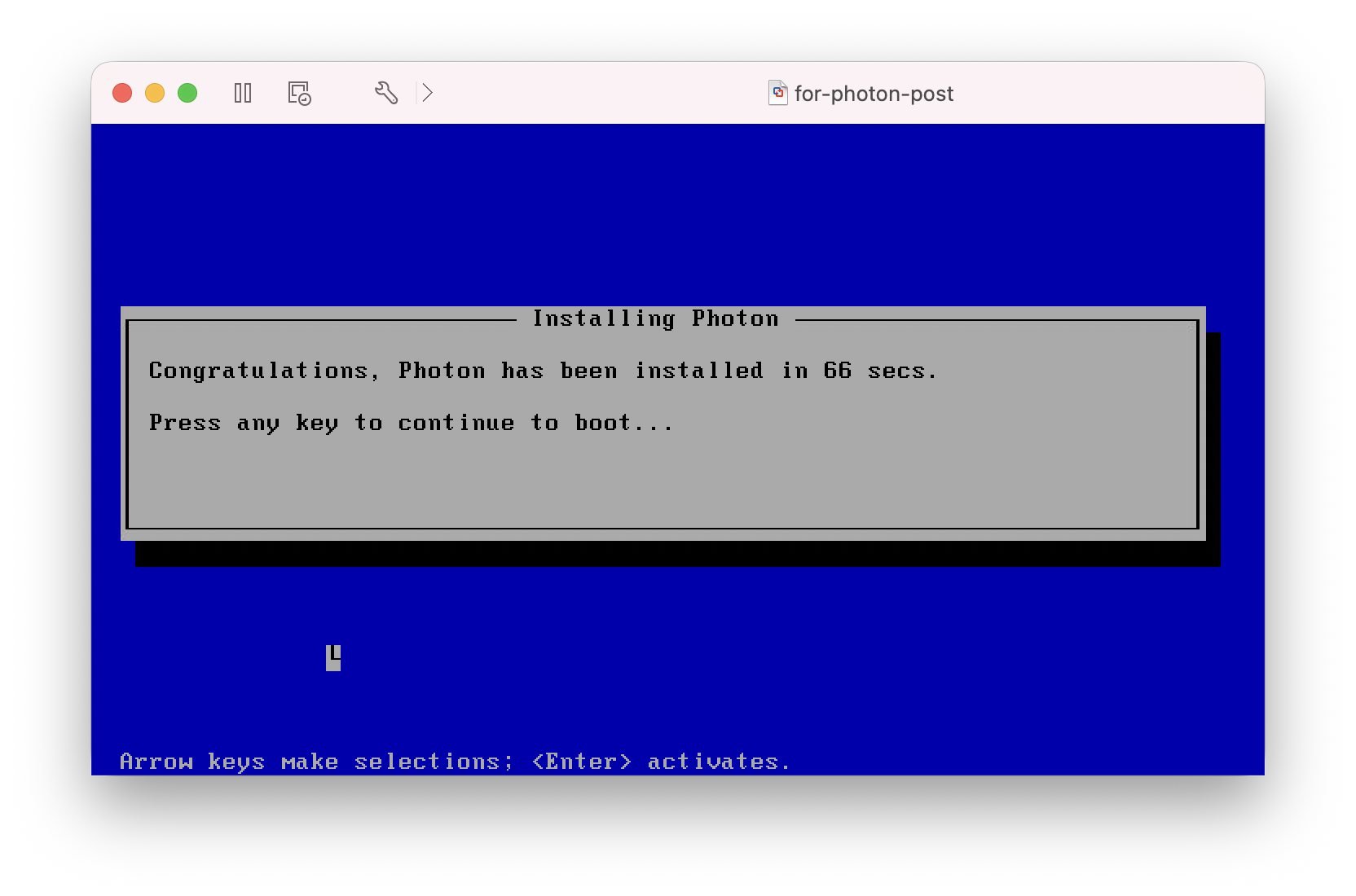Image resolution: width=1356 pixels, height=896 pixels.
Task: Enter full screen with green button
Action: 187,93
